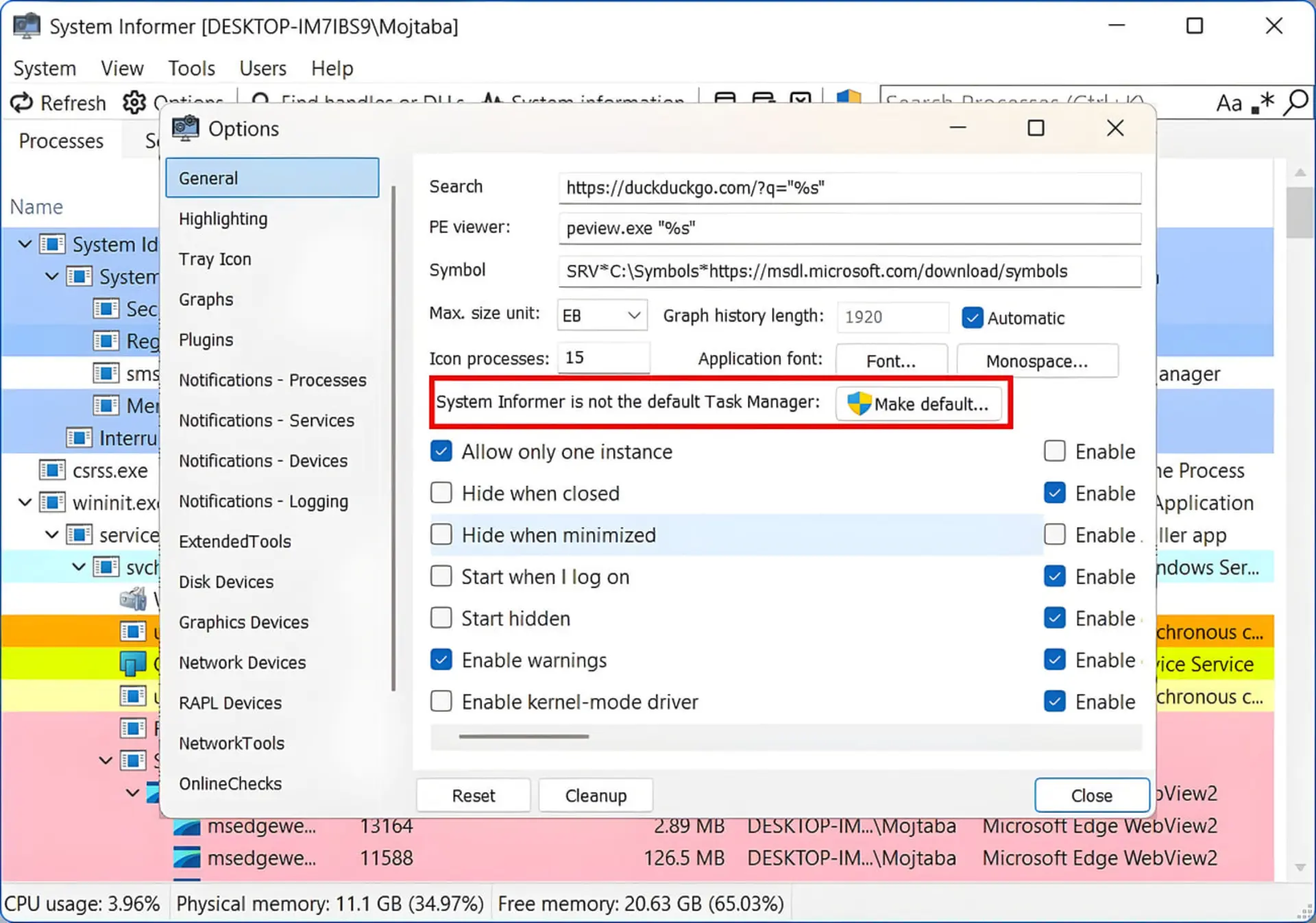Click the PE viewer input field
The height and width of the screenshot is (923, 1316).
click(850, 228)
